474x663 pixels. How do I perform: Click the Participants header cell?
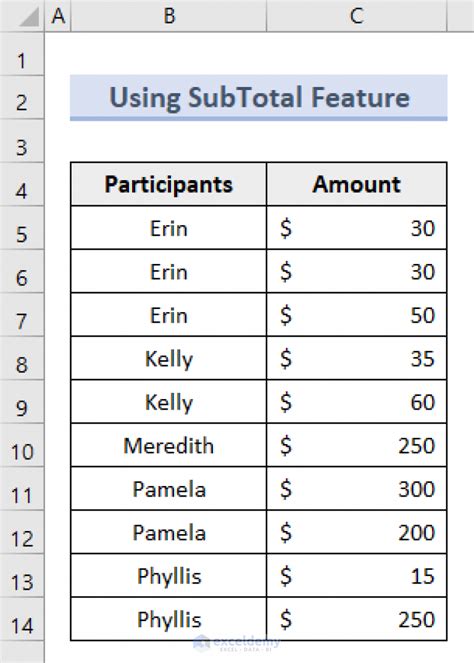pos(169,184)
